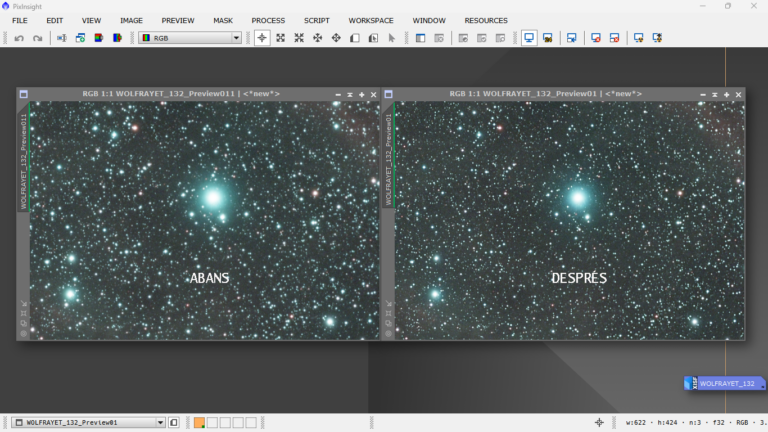Viewport: 768px width, 432px height.
Task: Toggle the monitor 24-bit display icon
Action: point(548,38)
